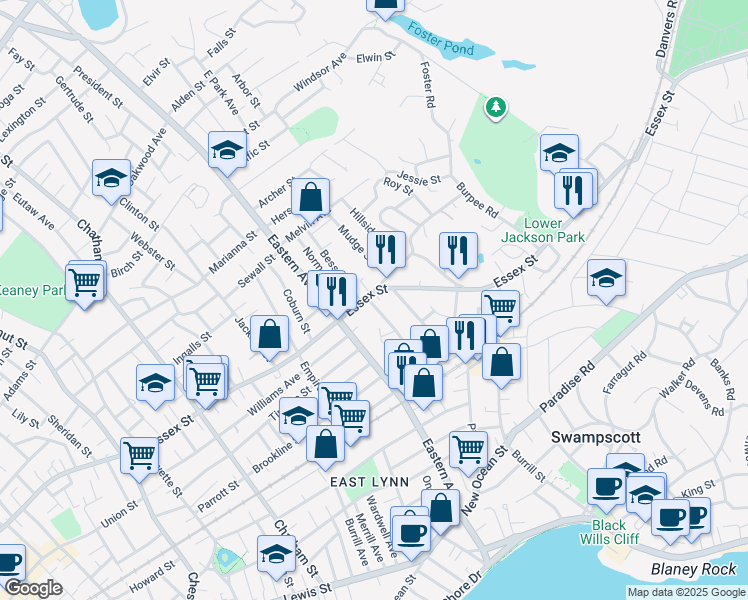Click the Google logo
748x600 pixels.
point(33,588)
